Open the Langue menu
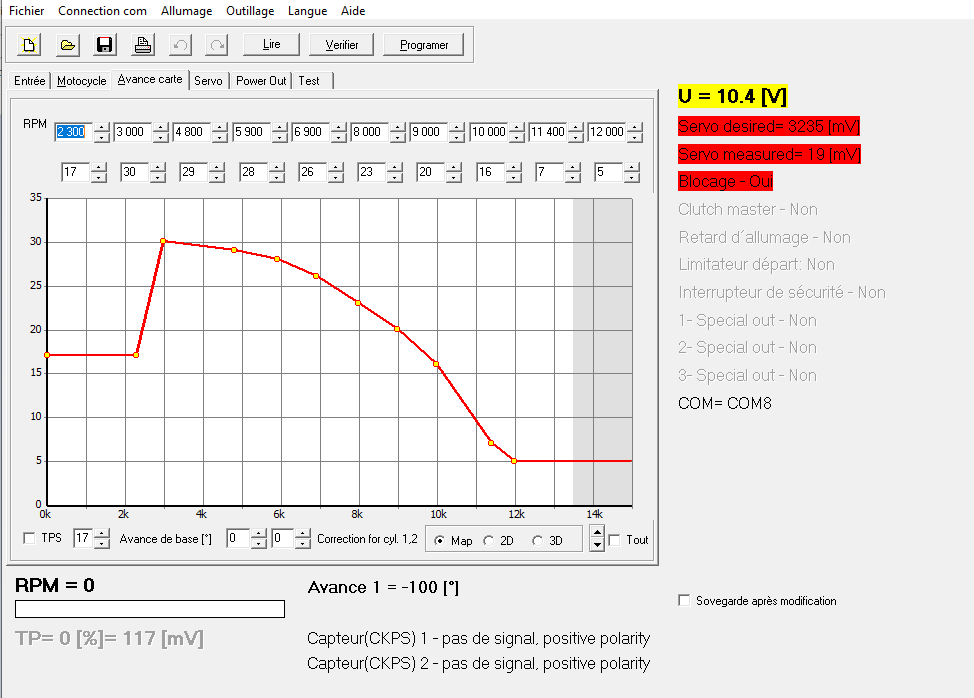The image size is (974, 698). coord(307,11)
